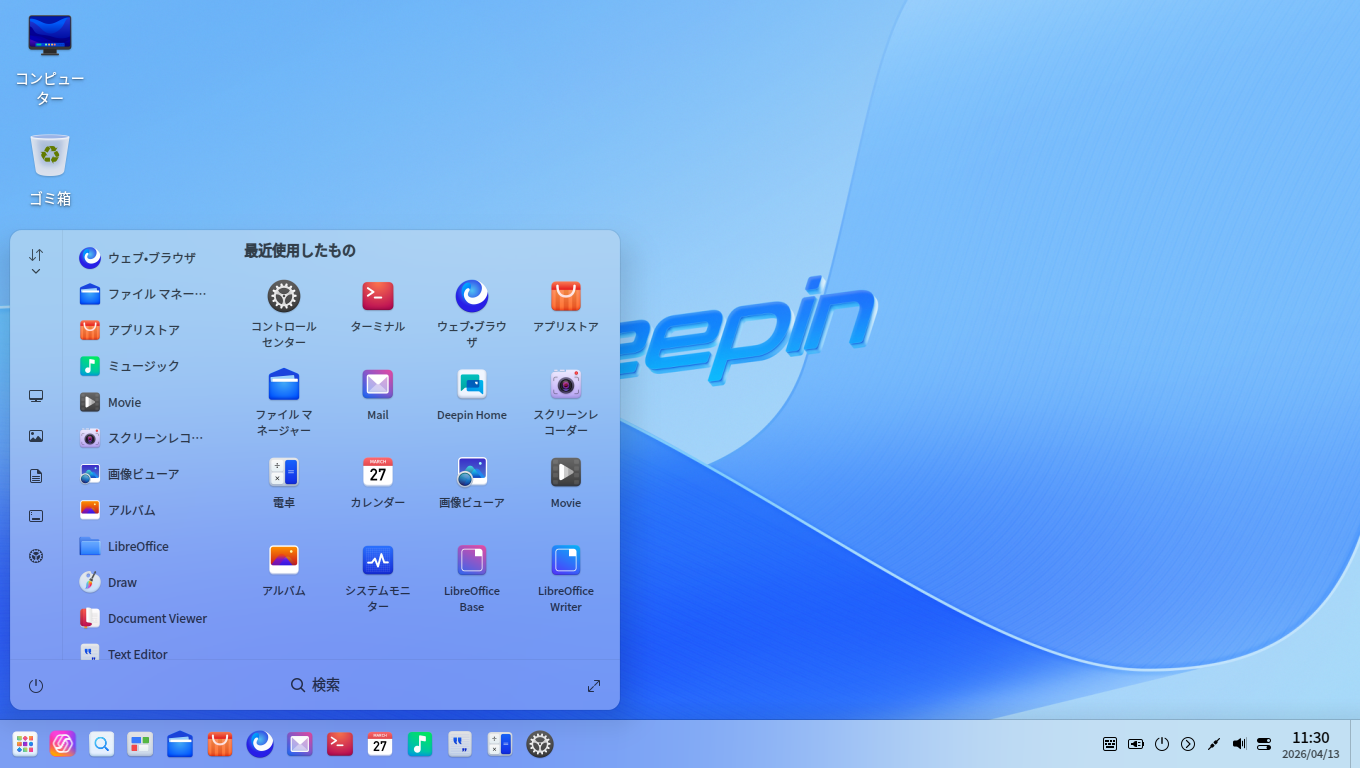1360x768 pixels.
Task: Launch the Terminal from recently used
Action: tap(377, 296)
